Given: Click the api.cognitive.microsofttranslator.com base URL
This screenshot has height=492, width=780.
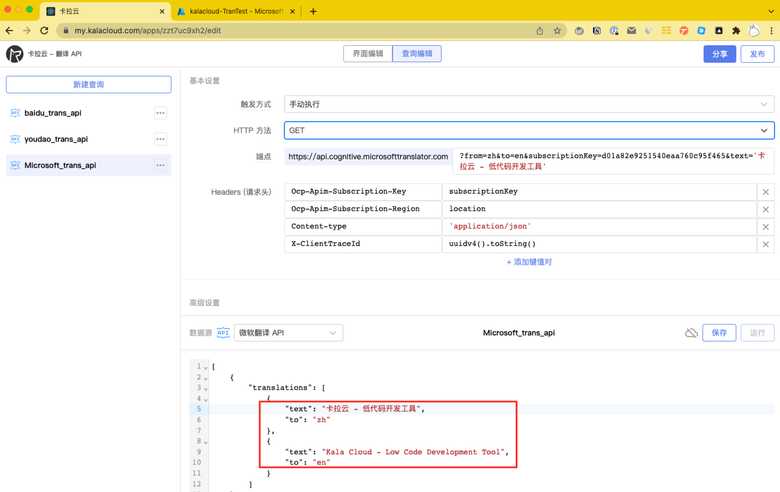Looking at the screenshot, I should point(368,157).
